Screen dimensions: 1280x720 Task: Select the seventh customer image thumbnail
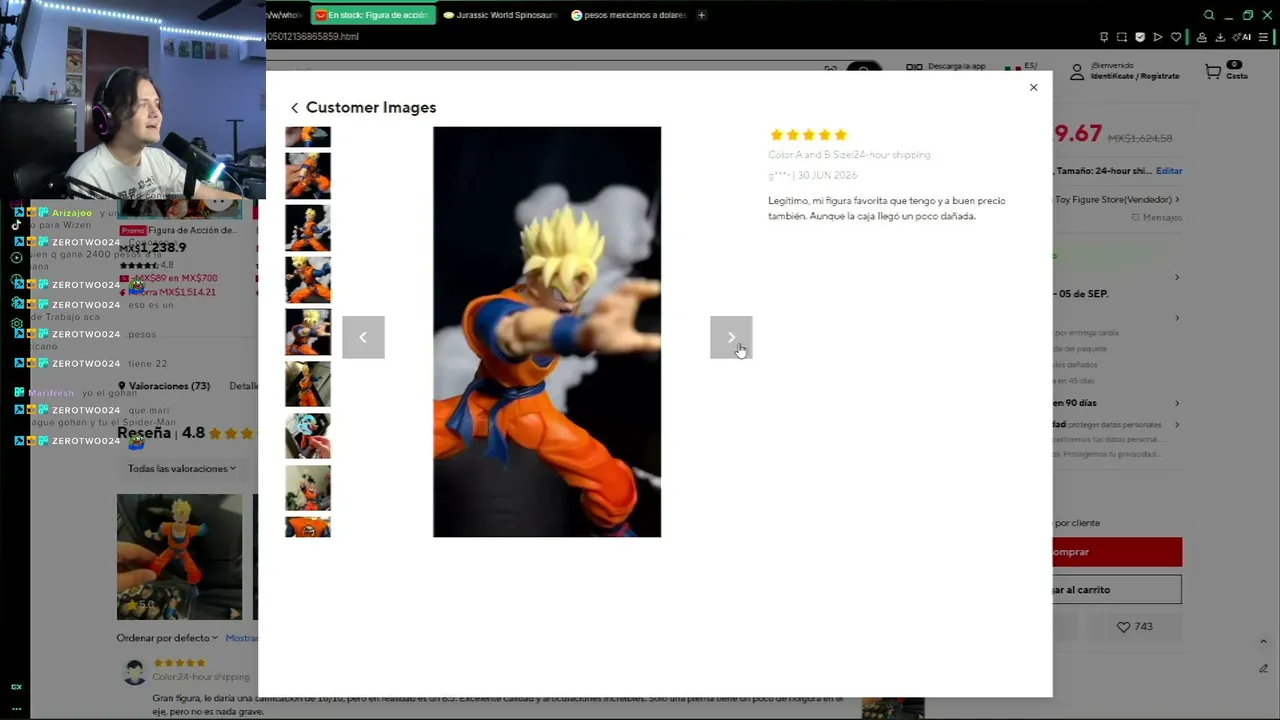pos(308,435)
